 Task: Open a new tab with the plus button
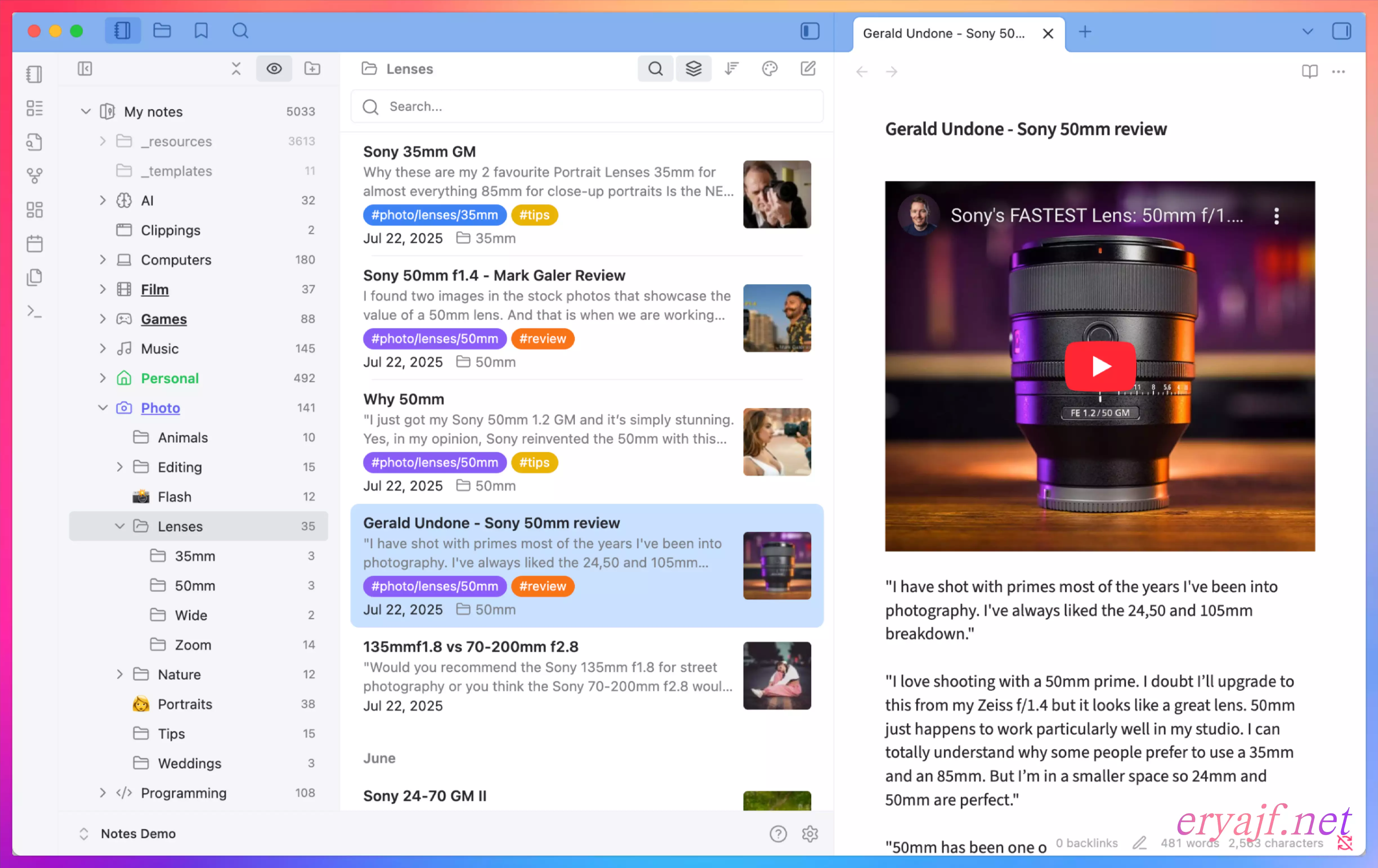[x=1085, y=32]
